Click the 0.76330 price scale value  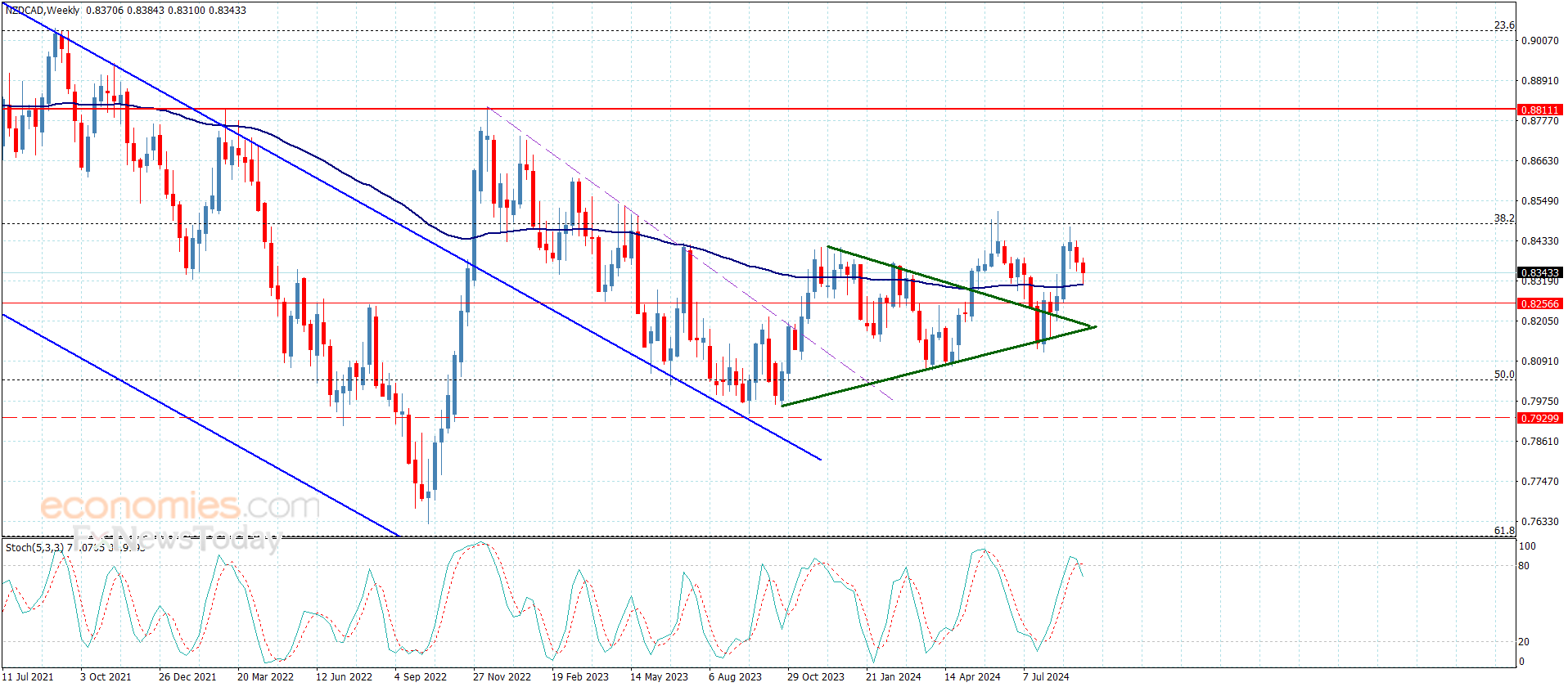click(x=1539, y=521)
